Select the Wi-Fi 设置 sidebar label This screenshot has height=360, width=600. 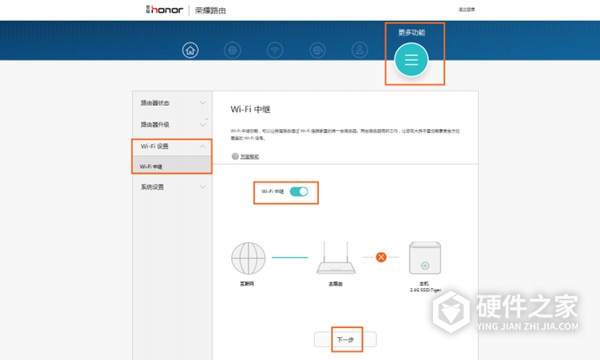pyautogui.click(x=155, y=146)
